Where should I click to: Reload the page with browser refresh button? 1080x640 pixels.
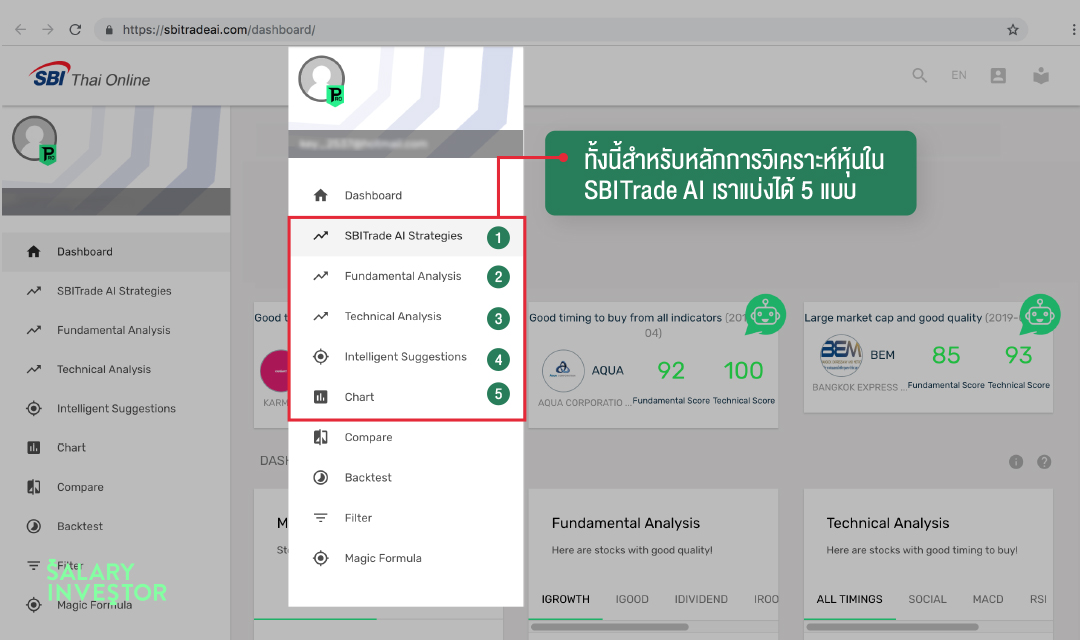tap(75, 30)
